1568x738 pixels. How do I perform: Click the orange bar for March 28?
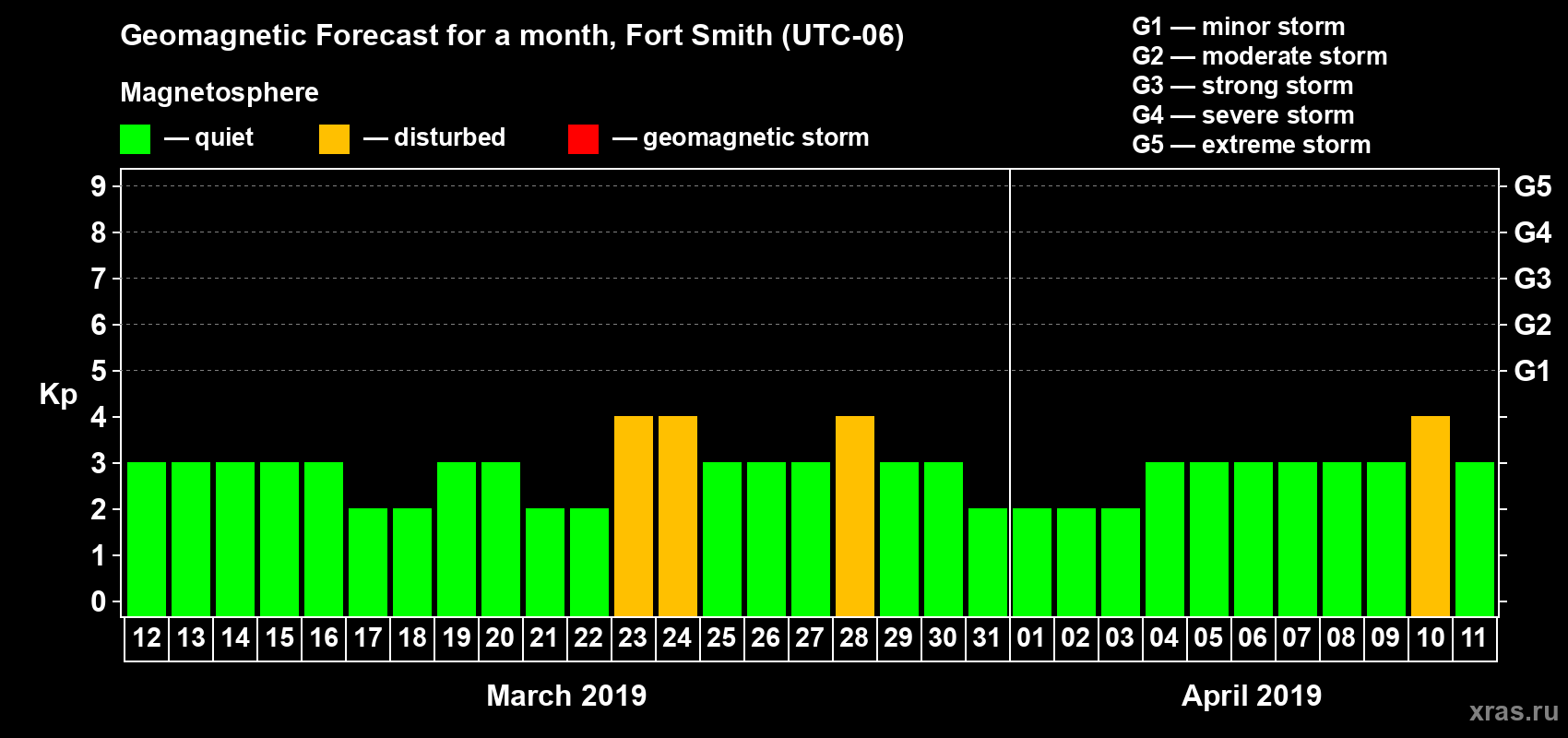pos(855,517)
